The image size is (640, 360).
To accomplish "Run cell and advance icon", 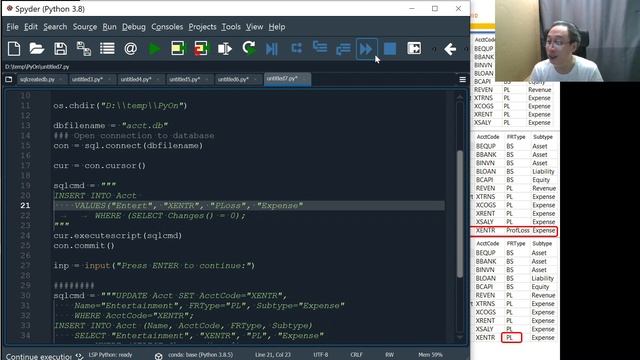I will (201, 49).
